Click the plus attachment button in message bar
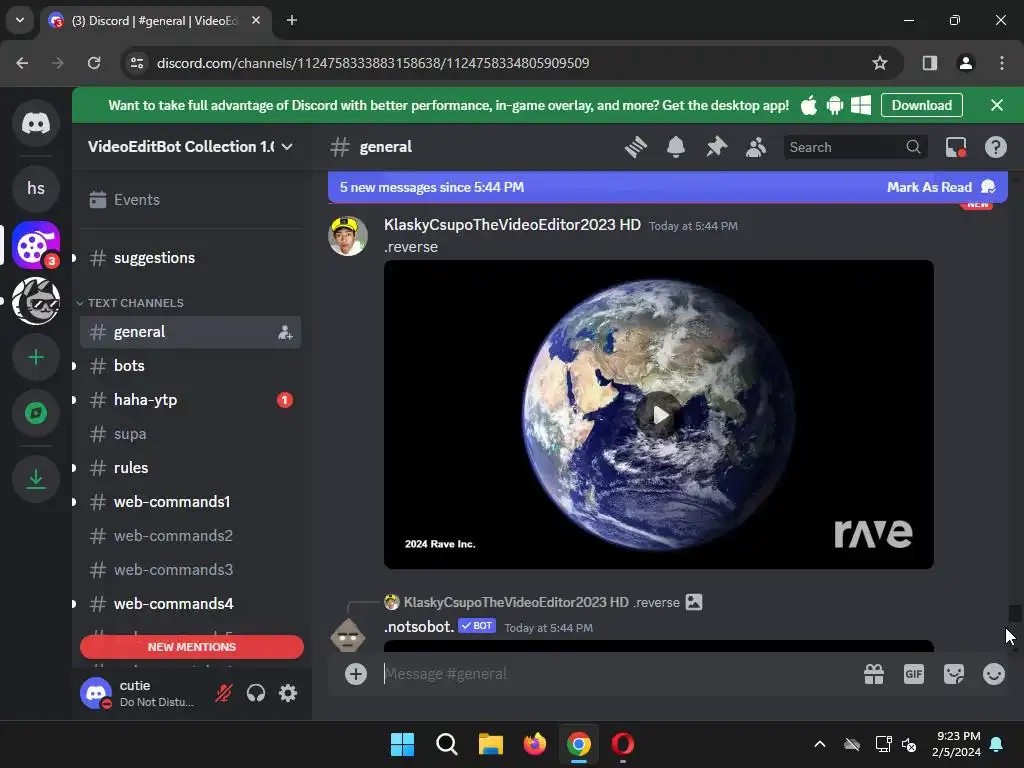Screen dimensions: 1024x768 (356, 674)
